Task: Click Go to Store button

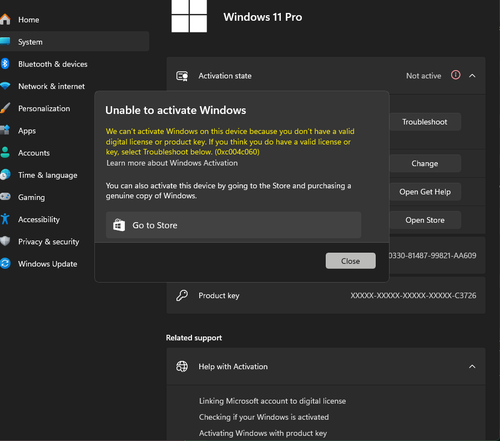Action: (x=233, y=225)
